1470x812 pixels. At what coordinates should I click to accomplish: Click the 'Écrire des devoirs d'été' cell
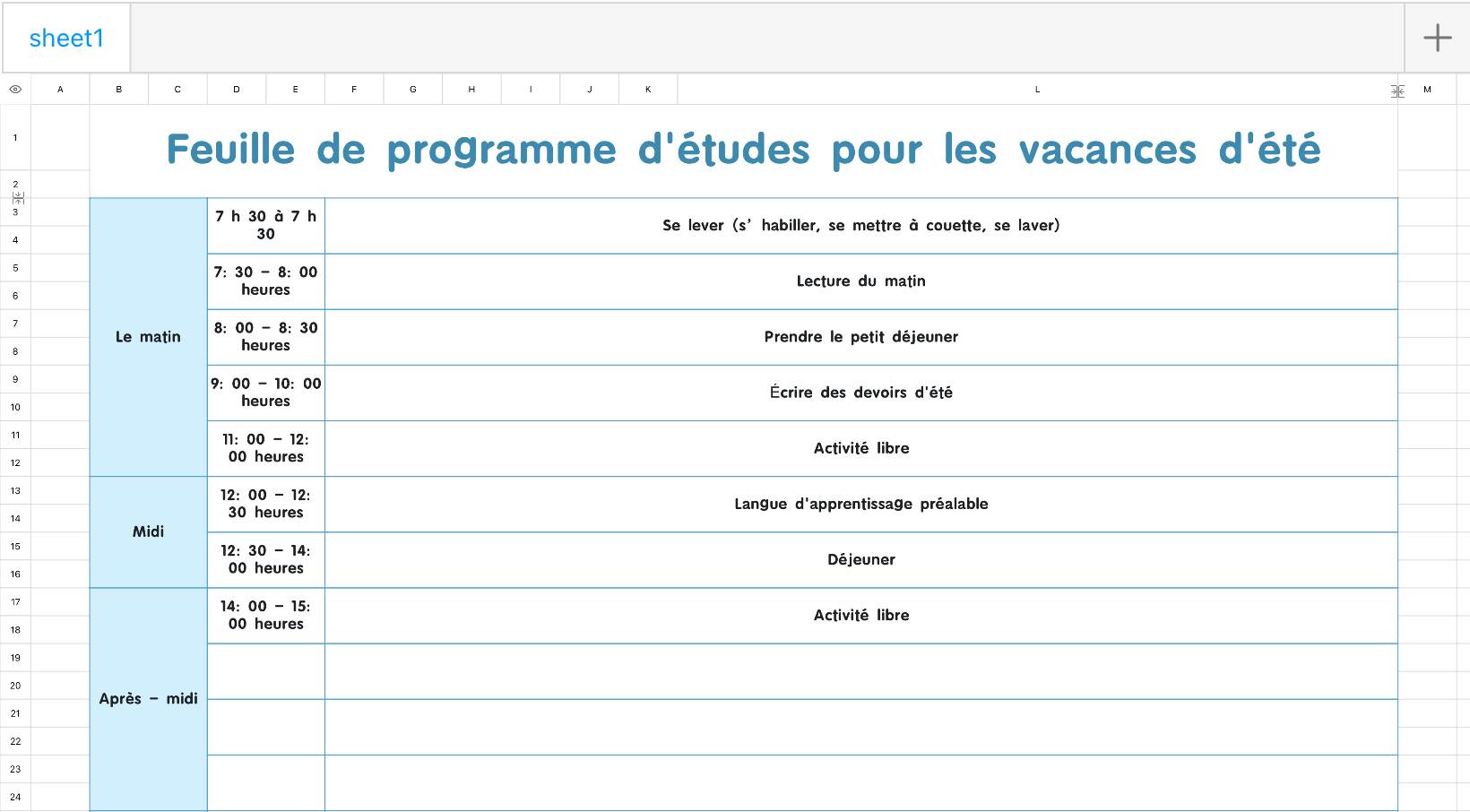(861, 393)
